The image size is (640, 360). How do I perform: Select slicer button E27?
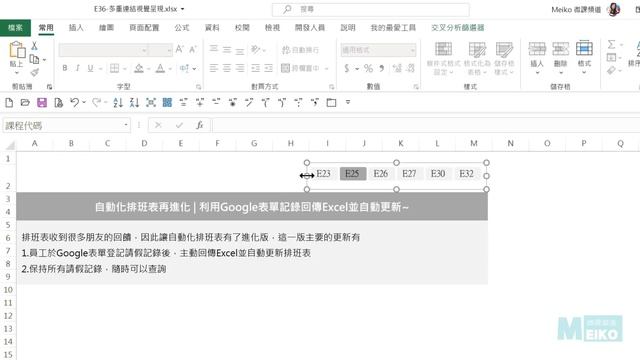pos(409,174)
